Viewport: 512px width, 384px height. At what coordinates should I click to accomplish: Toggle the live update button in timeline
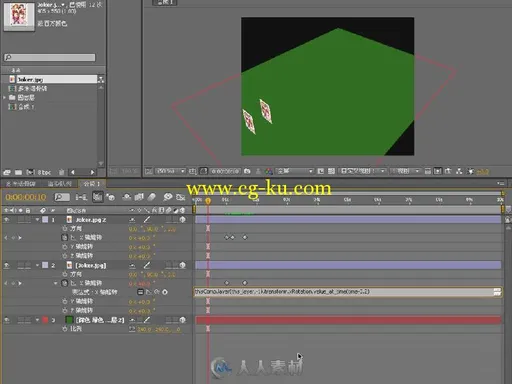[98, 197]
